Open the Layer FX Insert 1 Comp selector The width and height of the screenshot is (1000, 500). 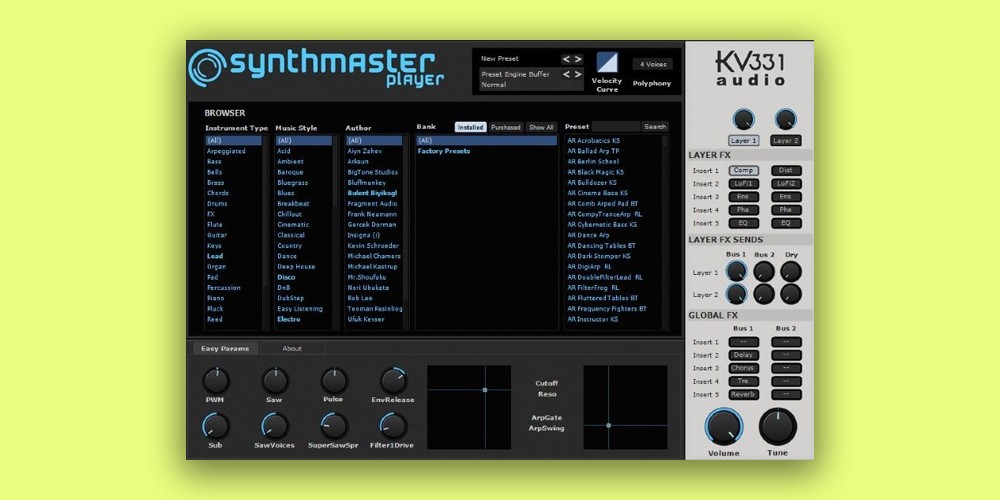tap(744, 171)
